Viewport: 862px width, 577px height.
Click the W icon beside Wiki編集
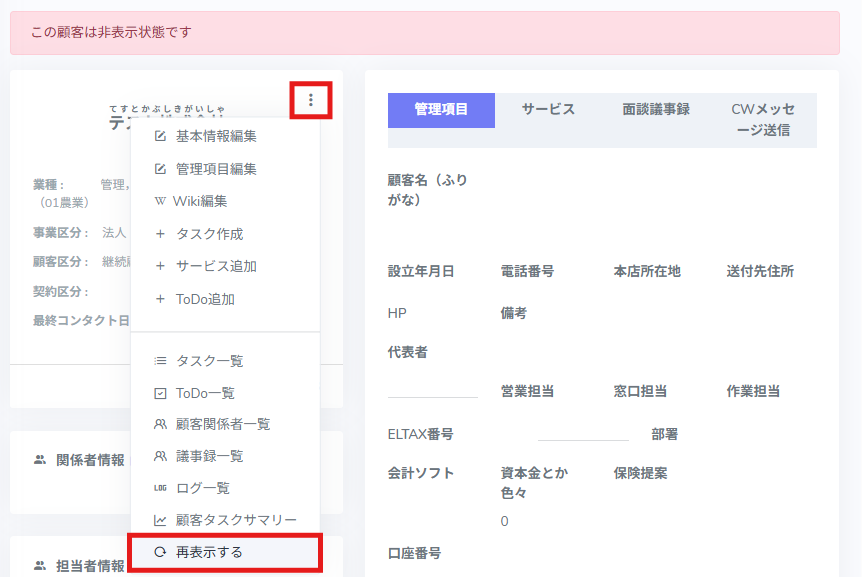160,201
